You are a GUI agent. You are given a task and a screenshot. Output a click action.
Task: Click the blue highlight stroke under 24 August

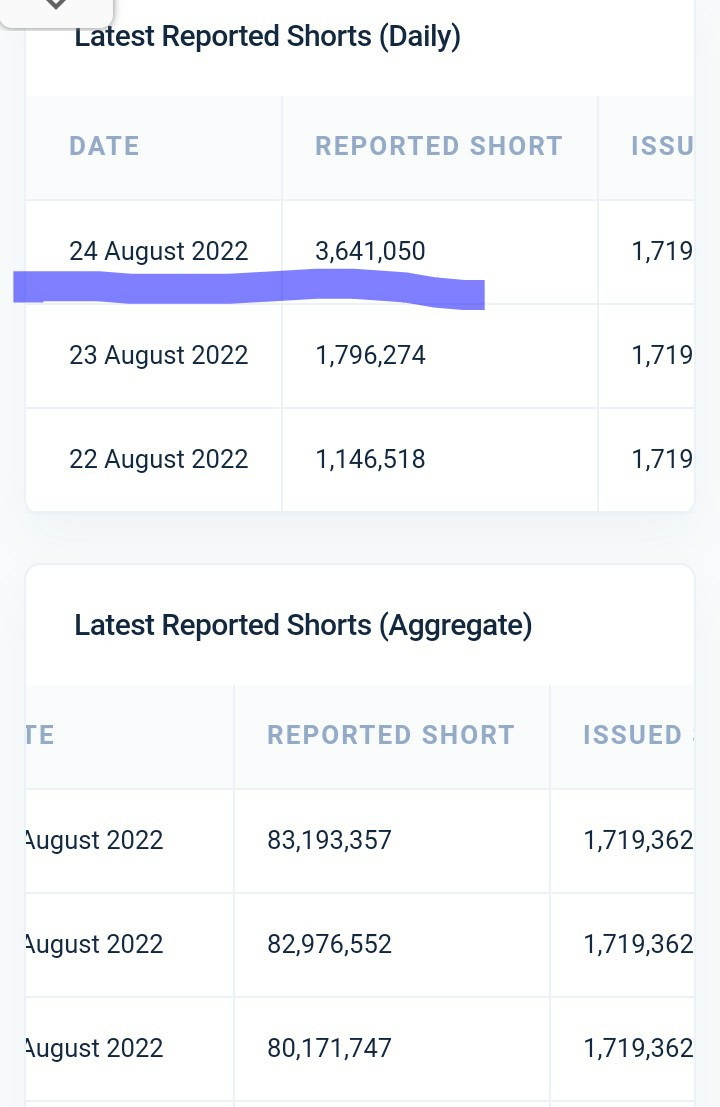(250, 288)
